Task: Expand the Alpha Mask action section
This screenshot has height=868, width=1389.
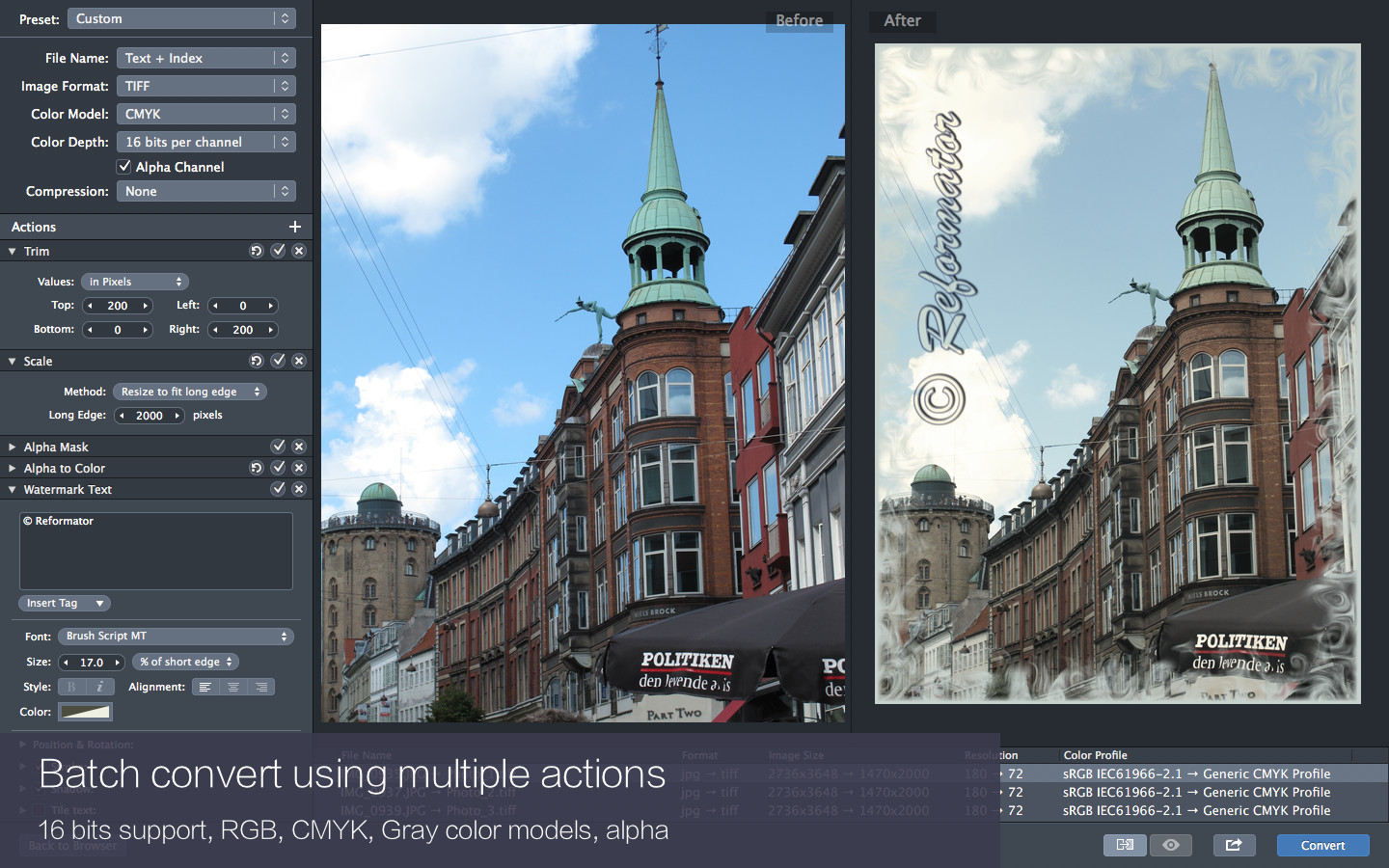Action: 12,447
